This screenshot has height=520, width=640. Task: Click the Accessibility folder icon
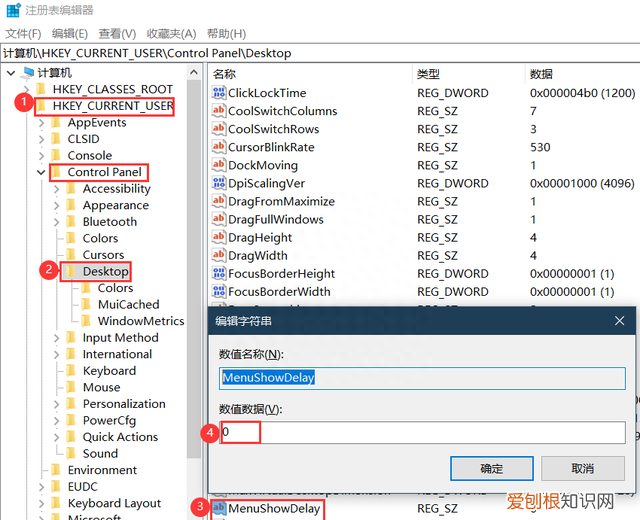pyautogui.click(x=71, y=189)
